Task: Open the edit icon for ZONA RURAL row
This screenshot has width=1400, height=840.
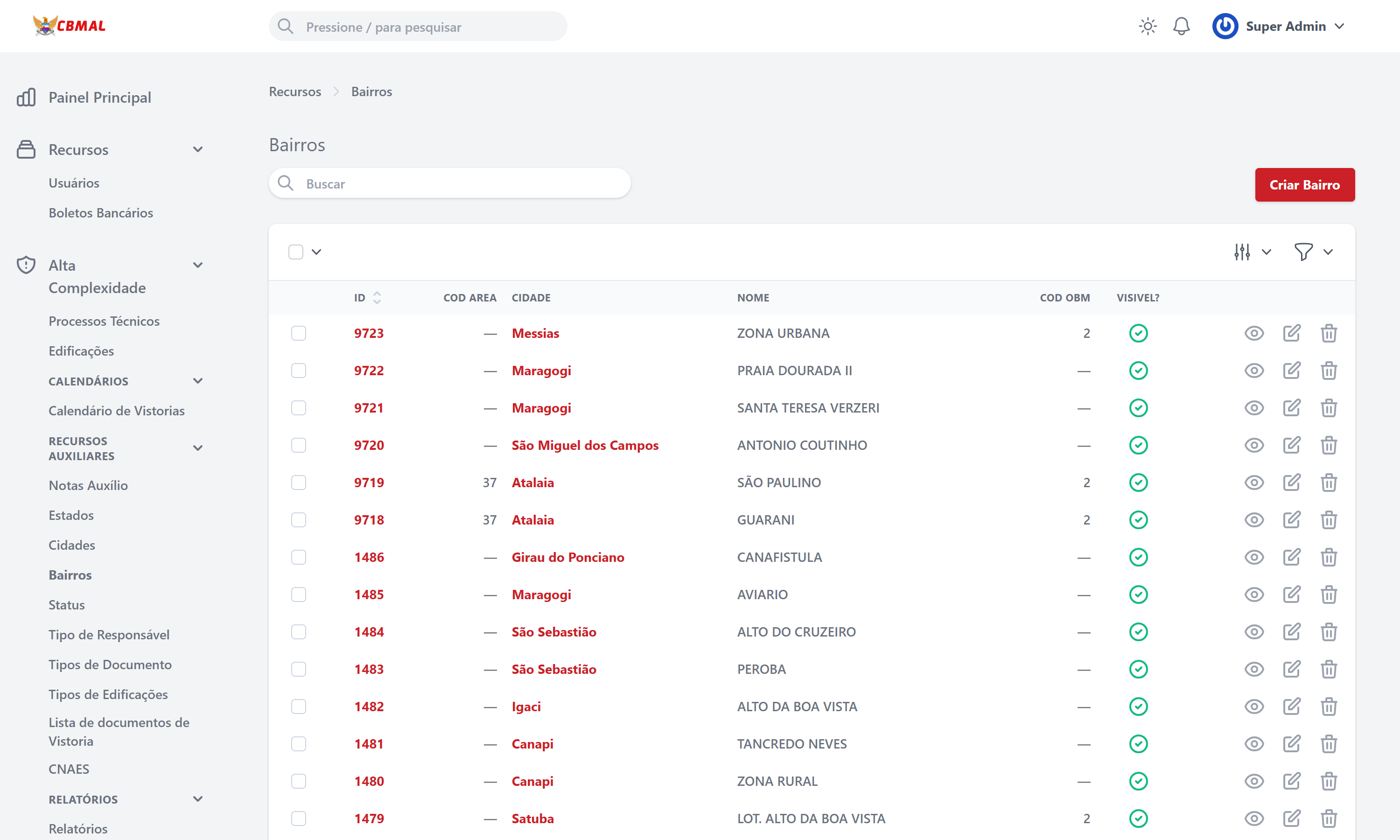Action: click(1291, 781)
